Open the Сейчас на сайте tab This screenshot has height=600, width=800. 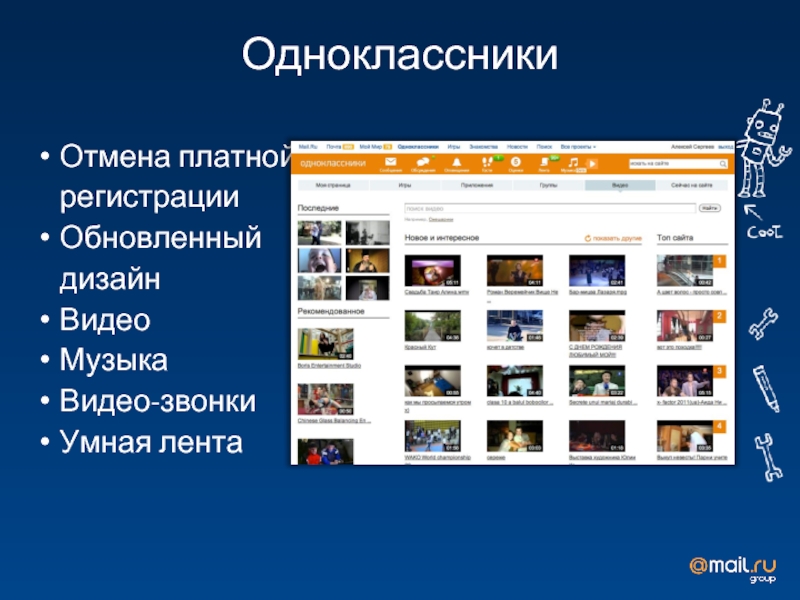692,185
